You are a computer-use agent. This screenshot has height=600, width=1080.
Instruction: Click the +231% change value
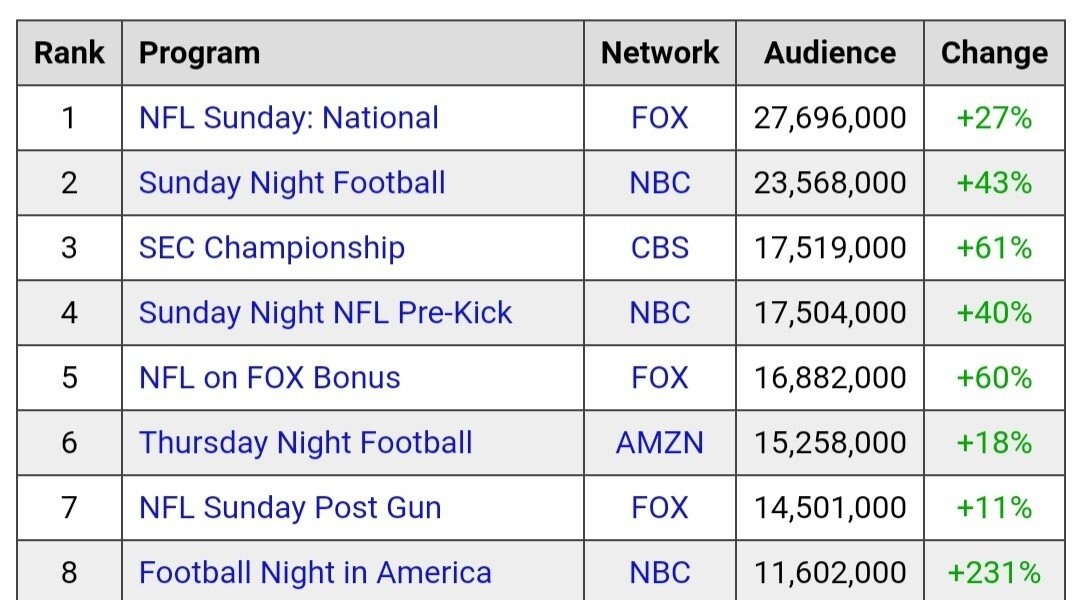[x=994, y=573]
